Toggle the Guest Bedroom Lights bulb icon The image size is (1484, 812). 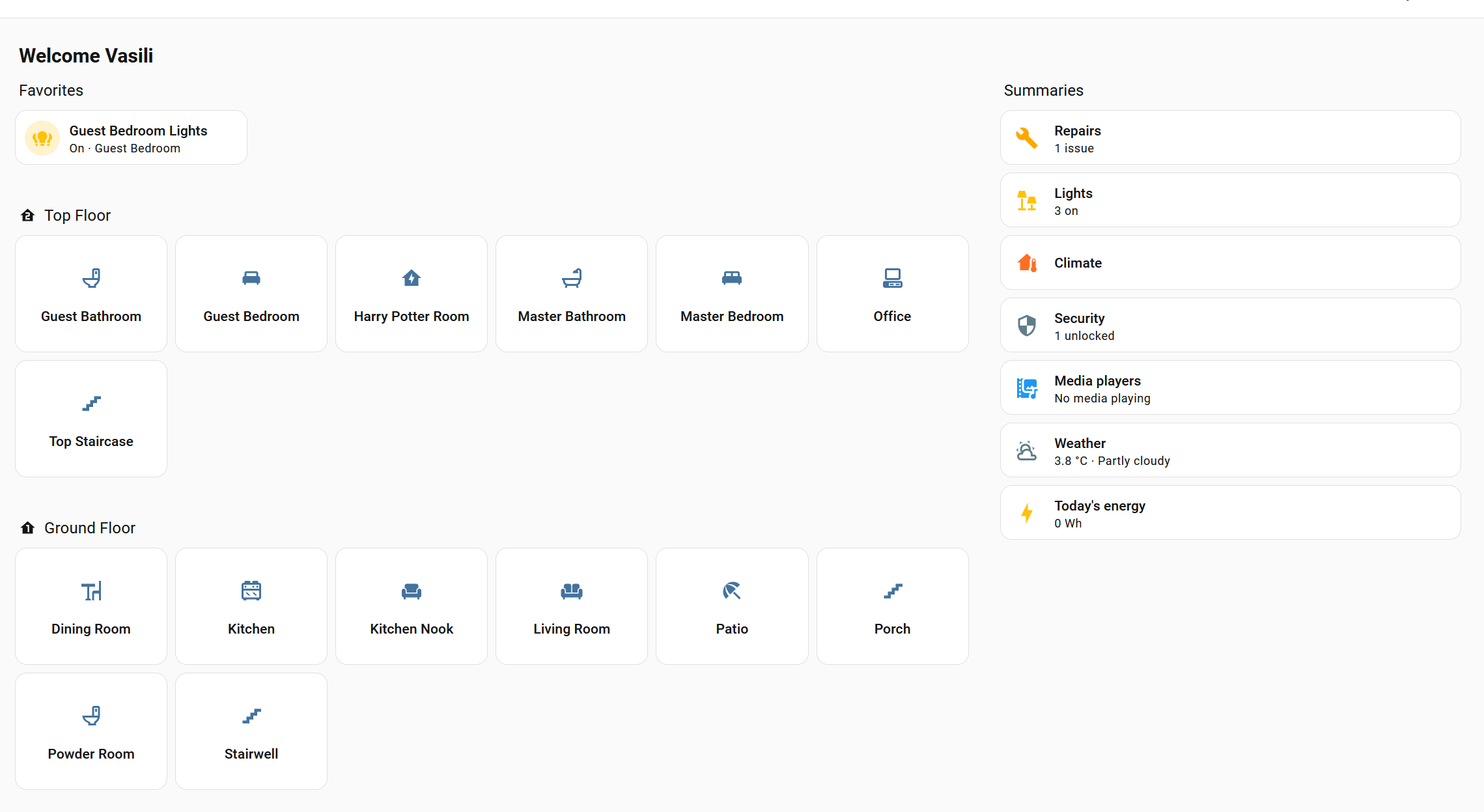tap(42, 138)
